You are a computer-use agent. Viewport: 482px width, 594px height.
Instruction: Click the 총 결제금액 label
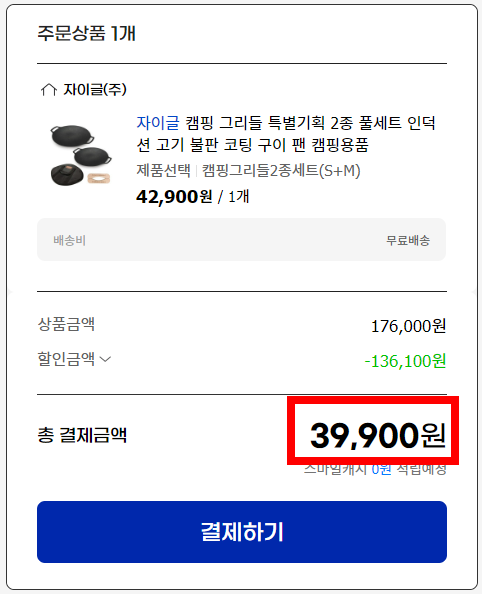tap(82, 435)
